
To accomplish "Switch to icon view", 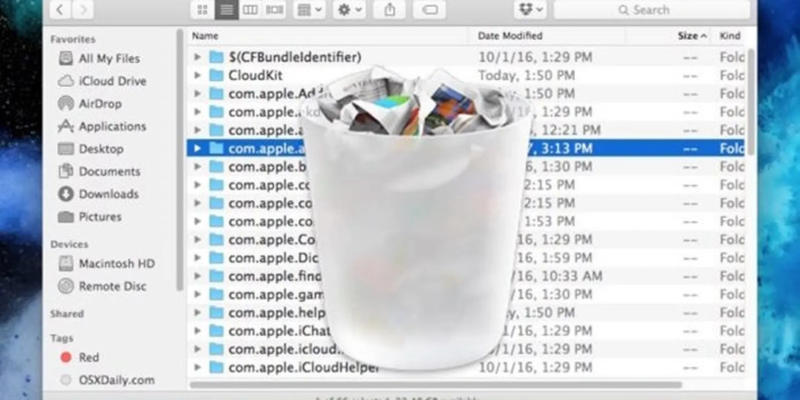I will pos(203,10).
